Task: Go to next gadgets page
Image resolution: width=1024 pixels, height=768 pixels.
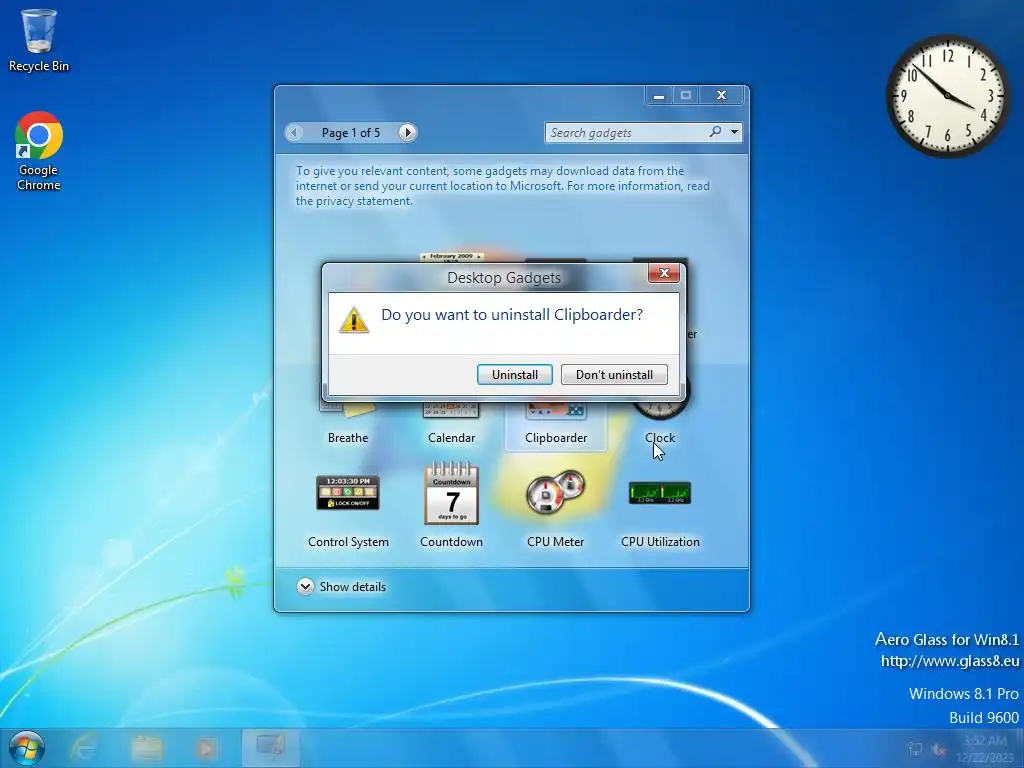Action: (408, 133)
